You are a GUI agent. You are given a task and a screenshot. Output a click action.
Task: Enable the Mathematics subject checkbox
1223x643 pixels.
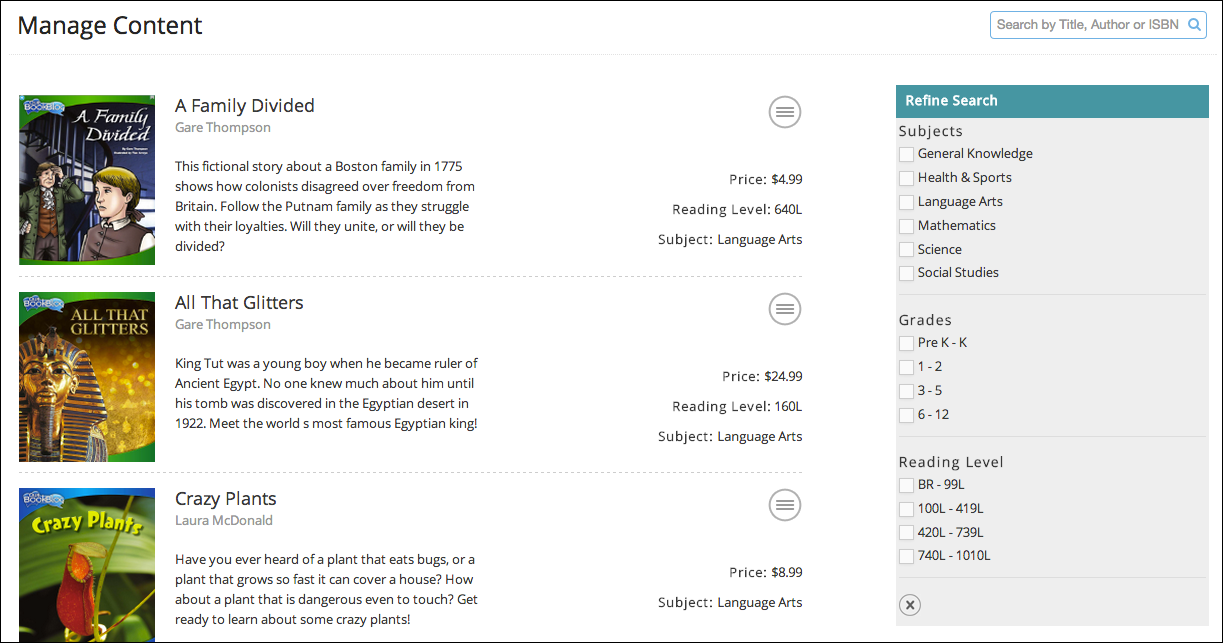tap(906, 226)
